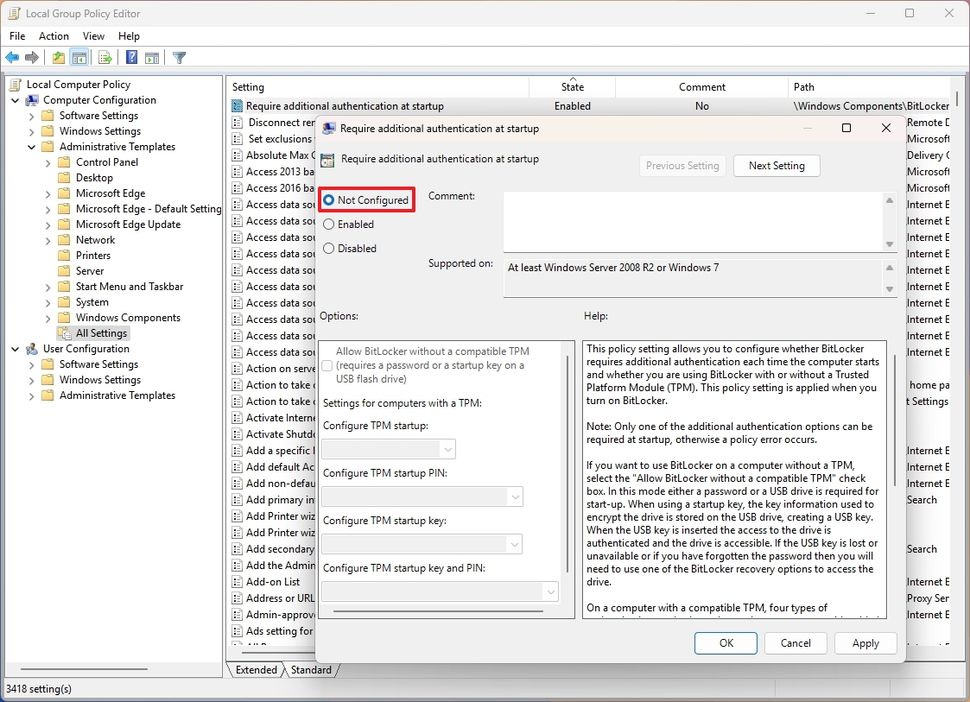The height and width of the screenshot is (702, 970).
Task: Select the Disabled radio button
Action: click(x=330, y=248)
